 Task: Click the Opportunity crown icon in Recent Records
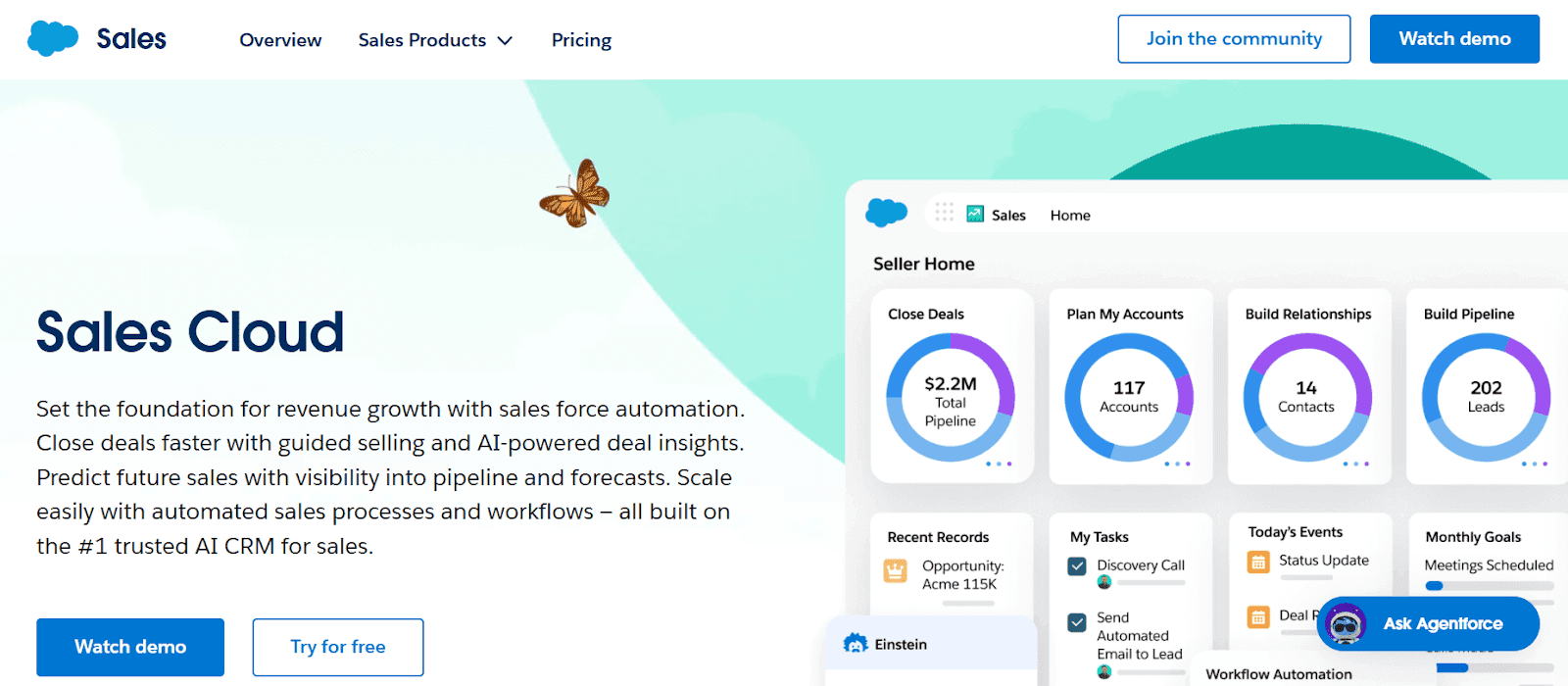click(x=895, y=570)
